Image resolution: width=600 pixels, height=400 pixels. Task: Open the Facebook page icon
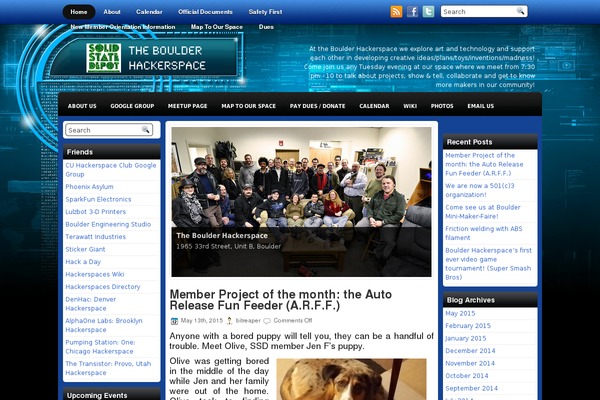coord(412,11)
